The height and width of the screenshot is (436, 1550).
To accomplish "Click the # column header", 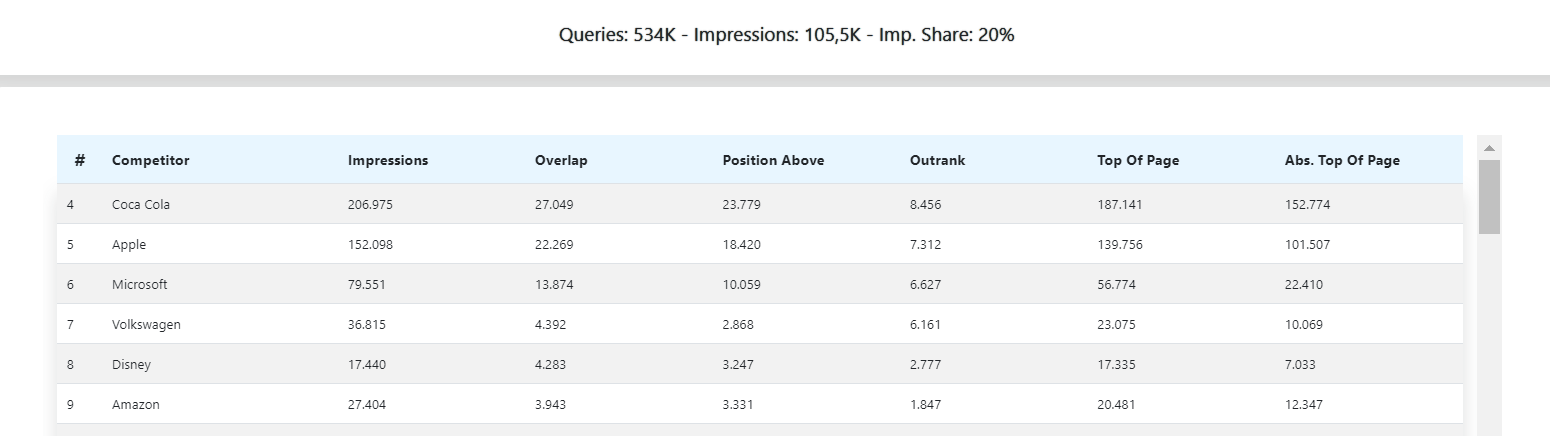I will point(80,160).
